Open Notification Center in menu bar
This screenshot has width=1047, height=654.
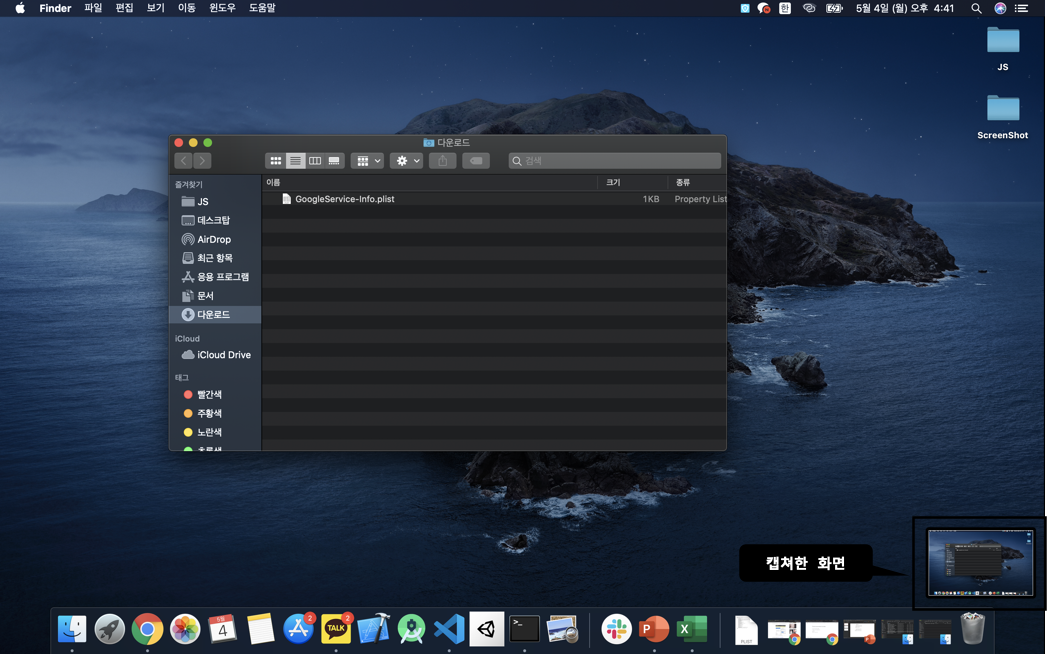[x=1022, y=8]
